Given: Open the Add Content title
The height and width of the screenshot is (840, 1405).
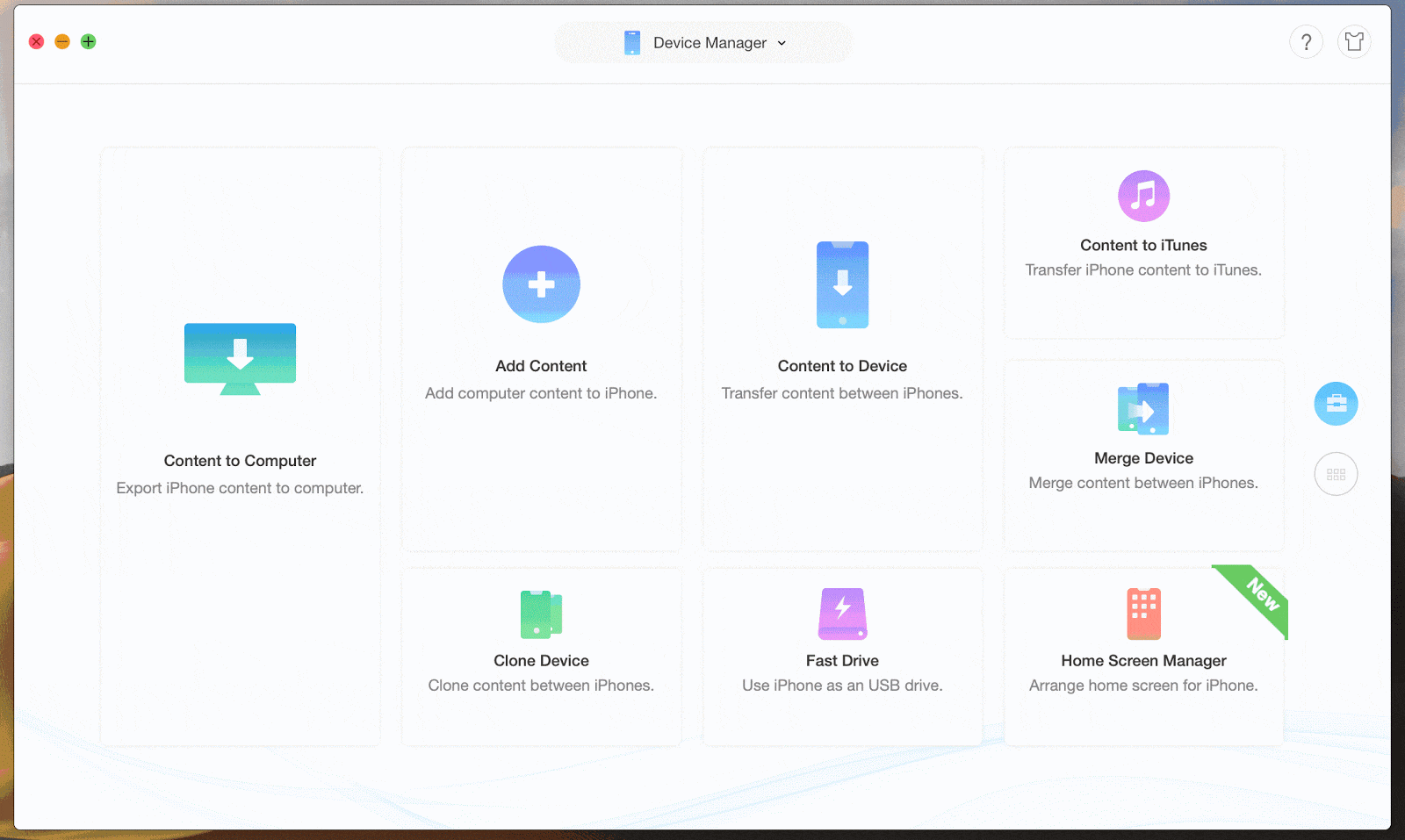Looking at the screenshot, I should click(x=541, y=366).
